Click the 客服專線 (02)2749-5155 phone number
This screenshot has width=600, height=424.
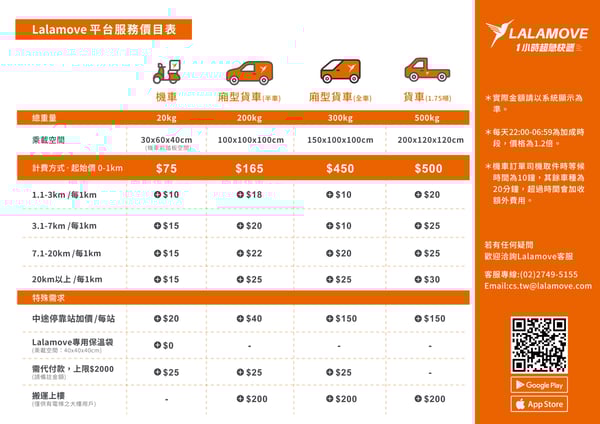click(x=531, y=274)
